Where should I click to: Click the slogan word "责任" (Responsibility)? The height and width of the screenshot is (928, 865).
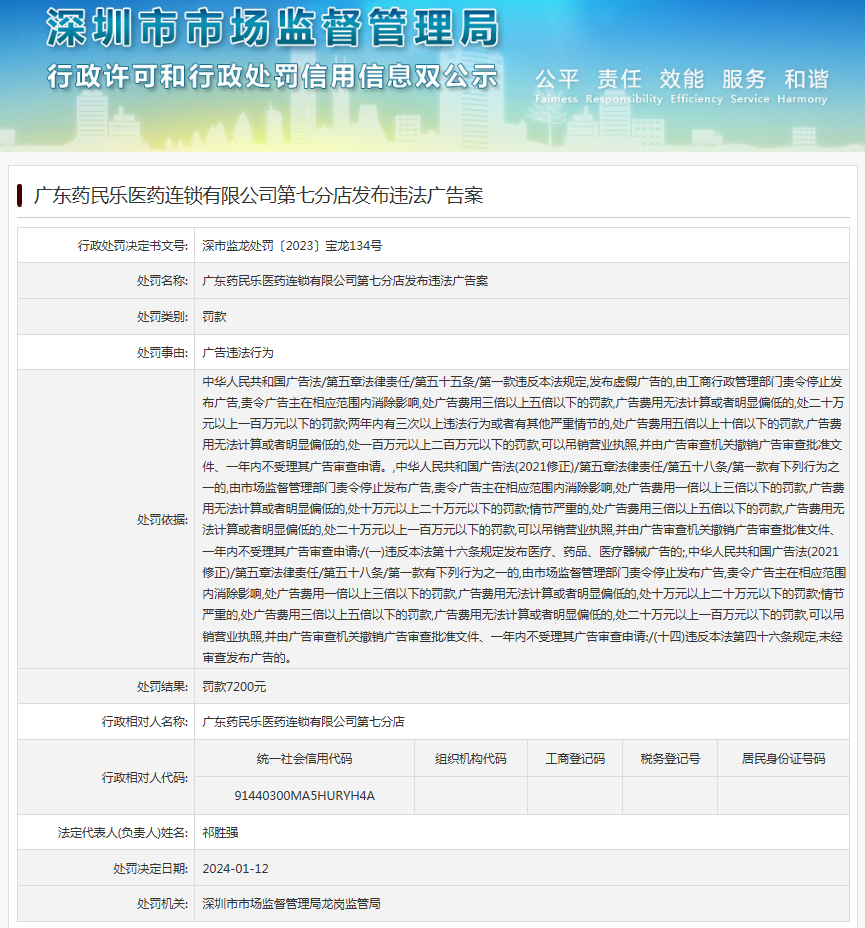(x=619, y=79)
